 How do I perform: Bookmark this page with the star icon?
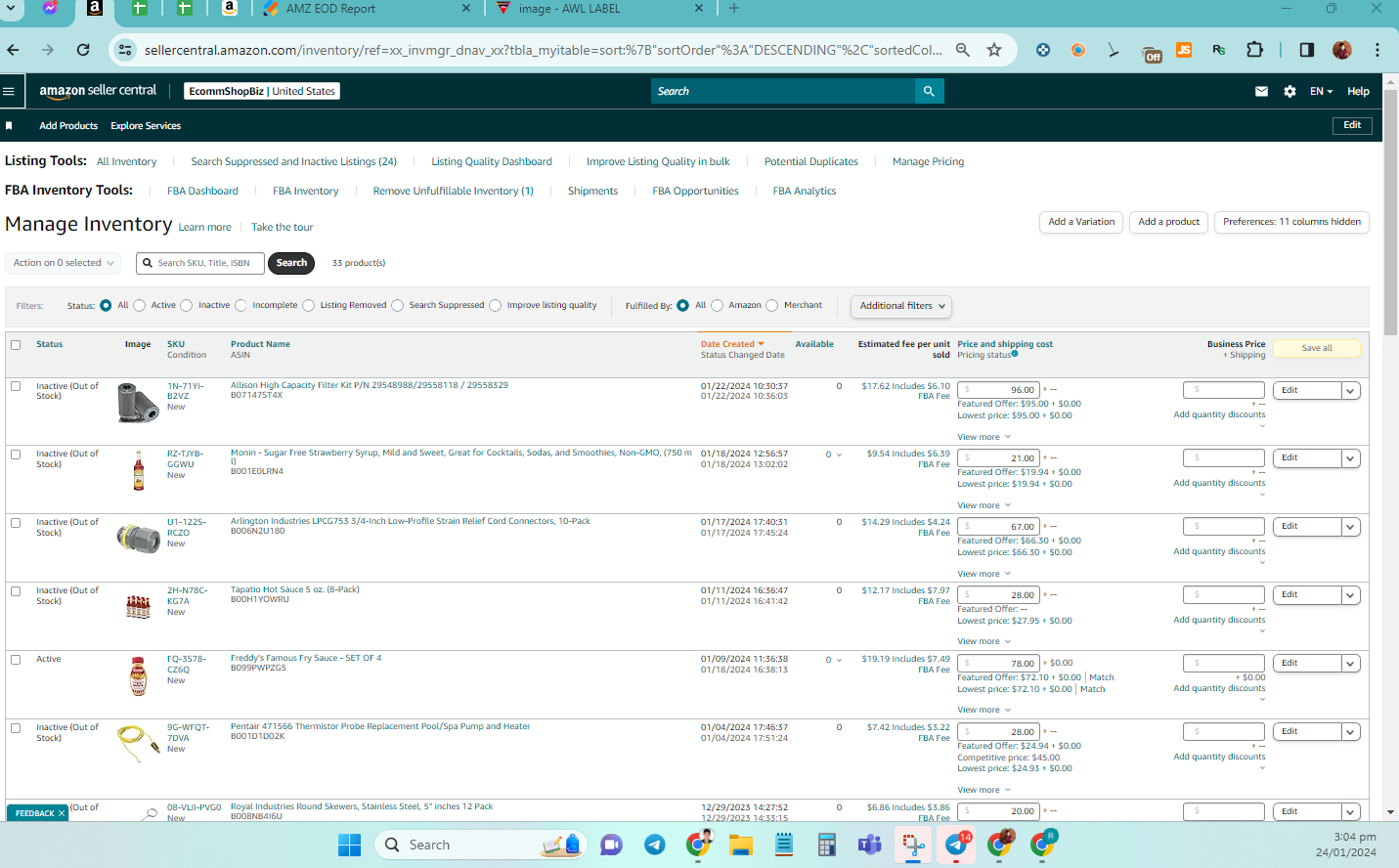click(994, 50)
